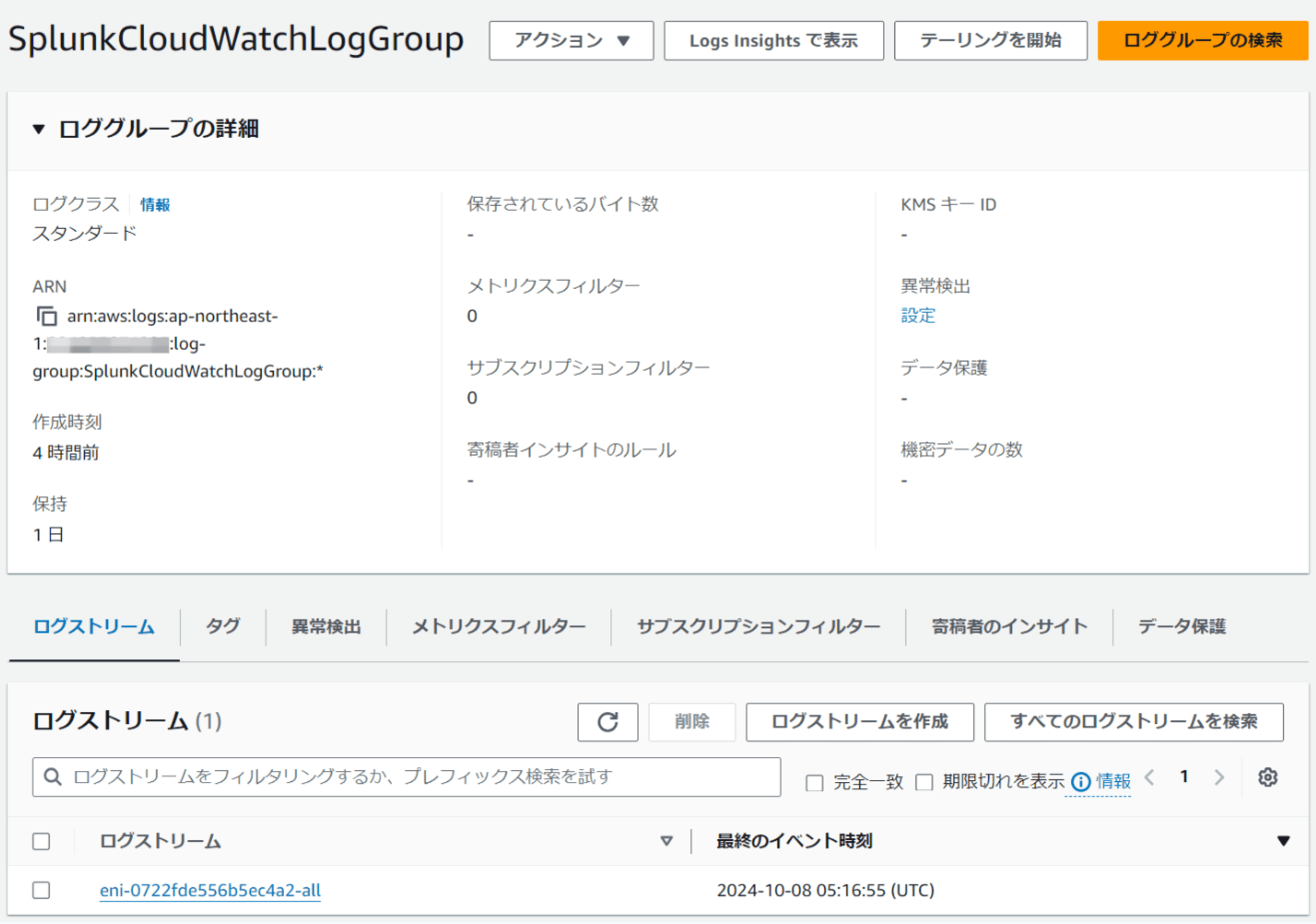Open the アクション dropdown menu
1316x924 pixels.
click(571, 41)
